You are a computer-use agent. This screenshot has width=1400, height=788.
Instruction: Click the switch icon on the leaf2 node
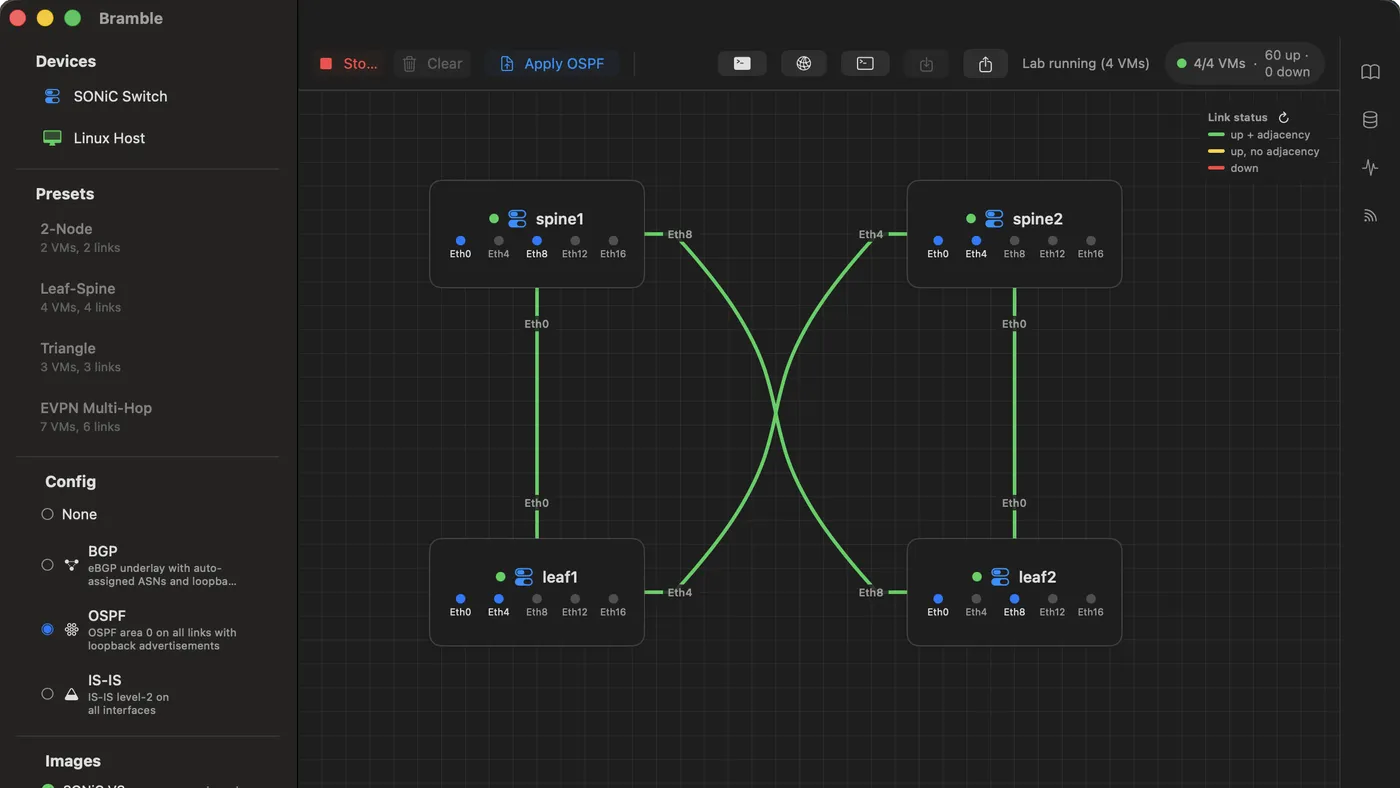pyautogui.click(x=1000, y=577)
